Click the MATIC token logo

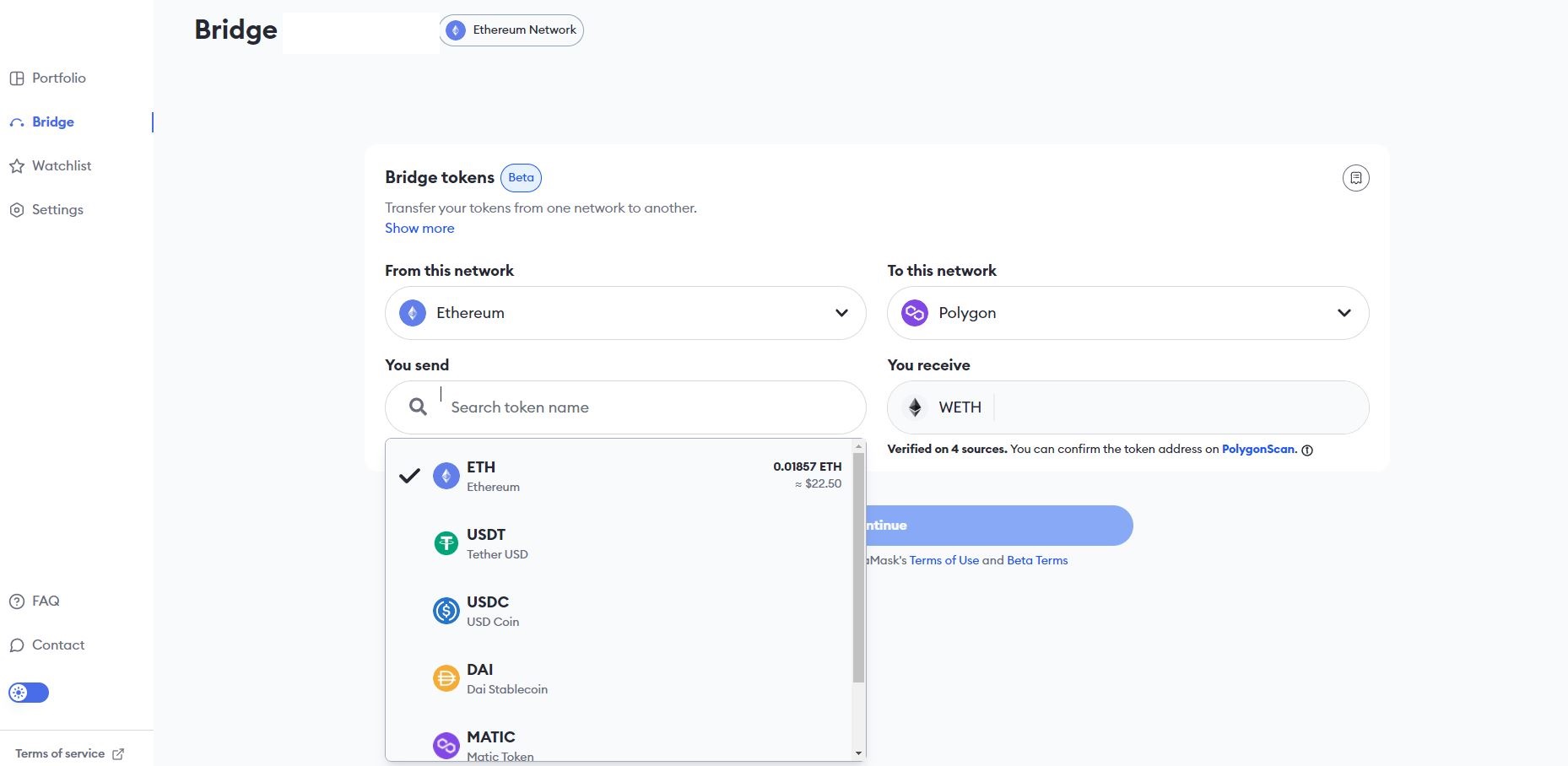click(x=446, y=746)
